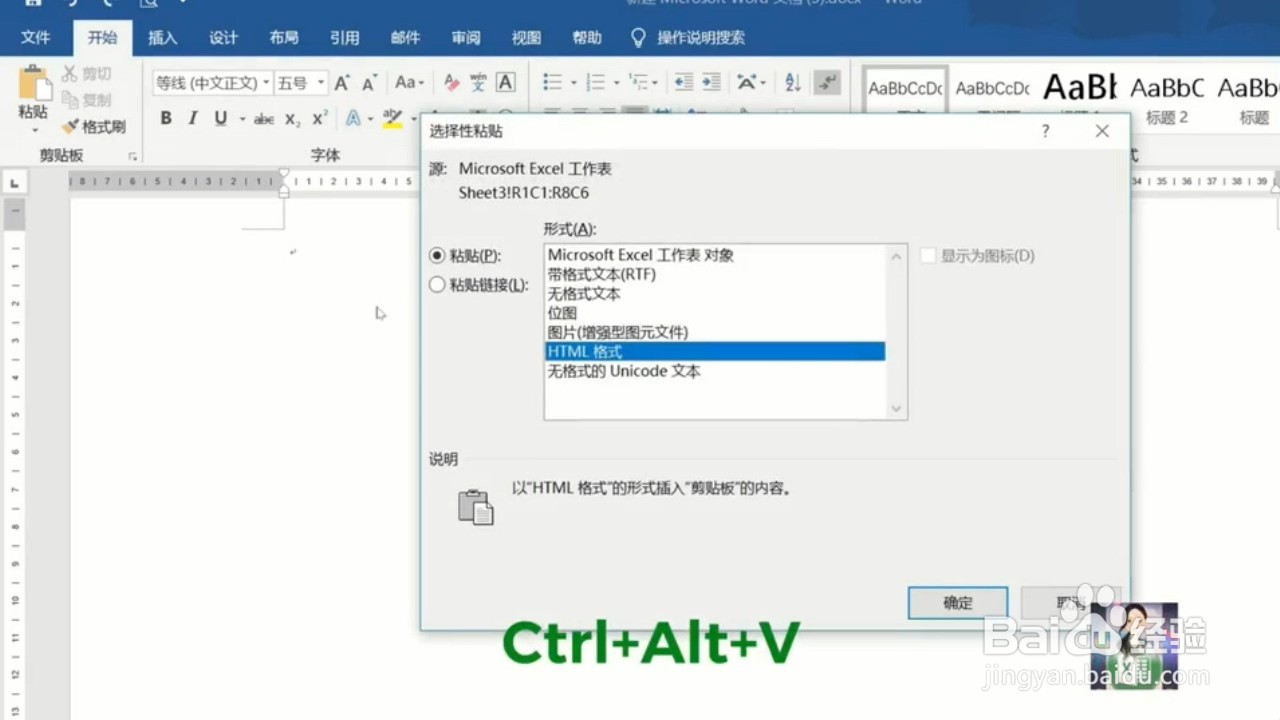The height and width of the screenshot is (720, 1280).
Task: Toggle underline formatting
Action: pyautogui.click(x=220, y=118)
